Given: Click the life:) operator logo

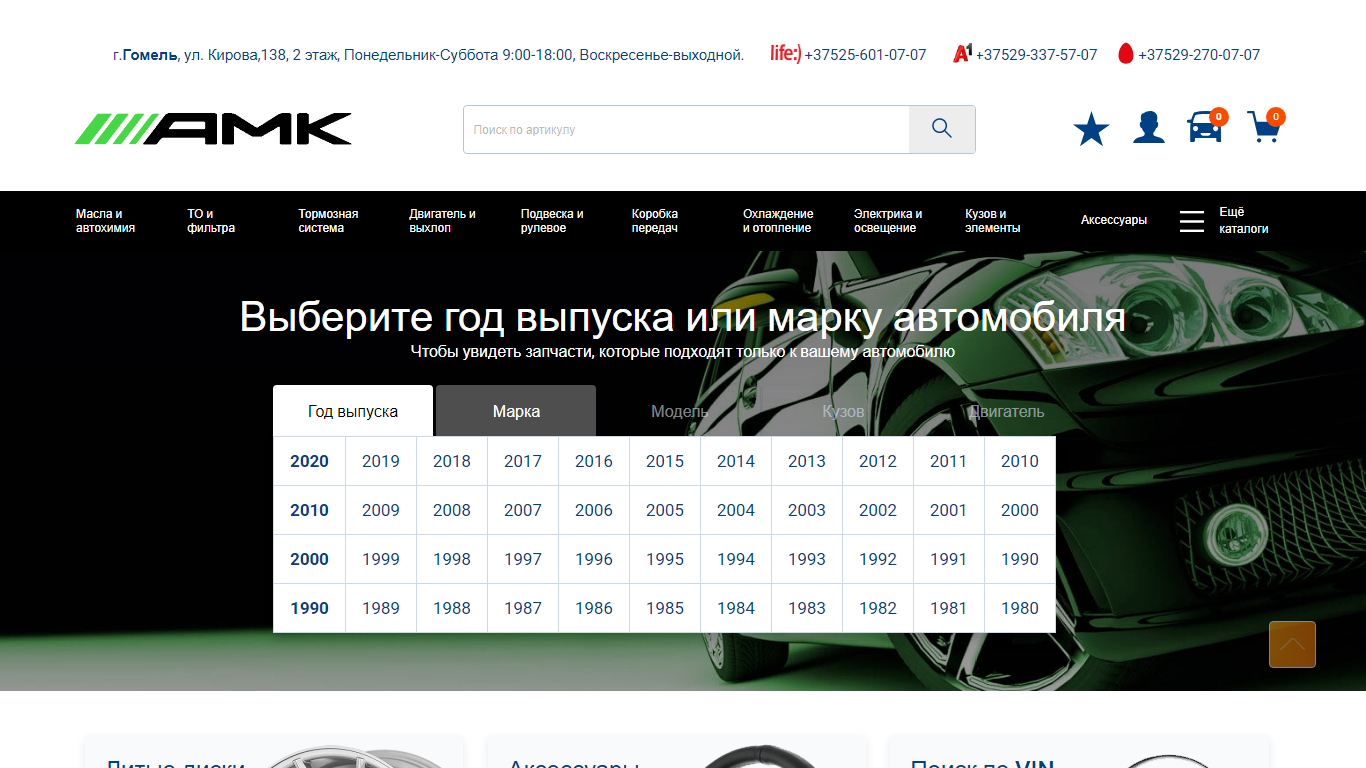Looking at the screenshot, I should [786, 53].
